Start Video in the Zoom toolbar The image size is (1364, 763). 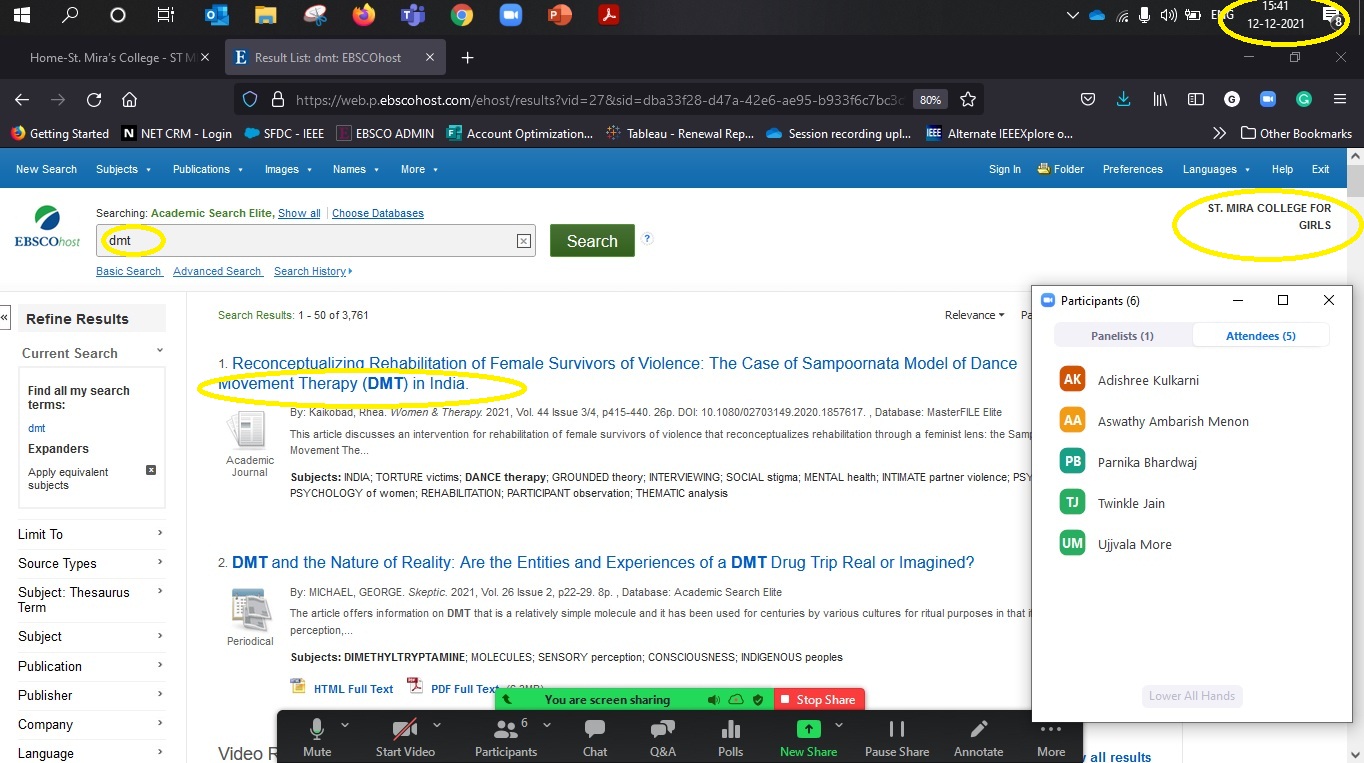click(x=405, y=738)
